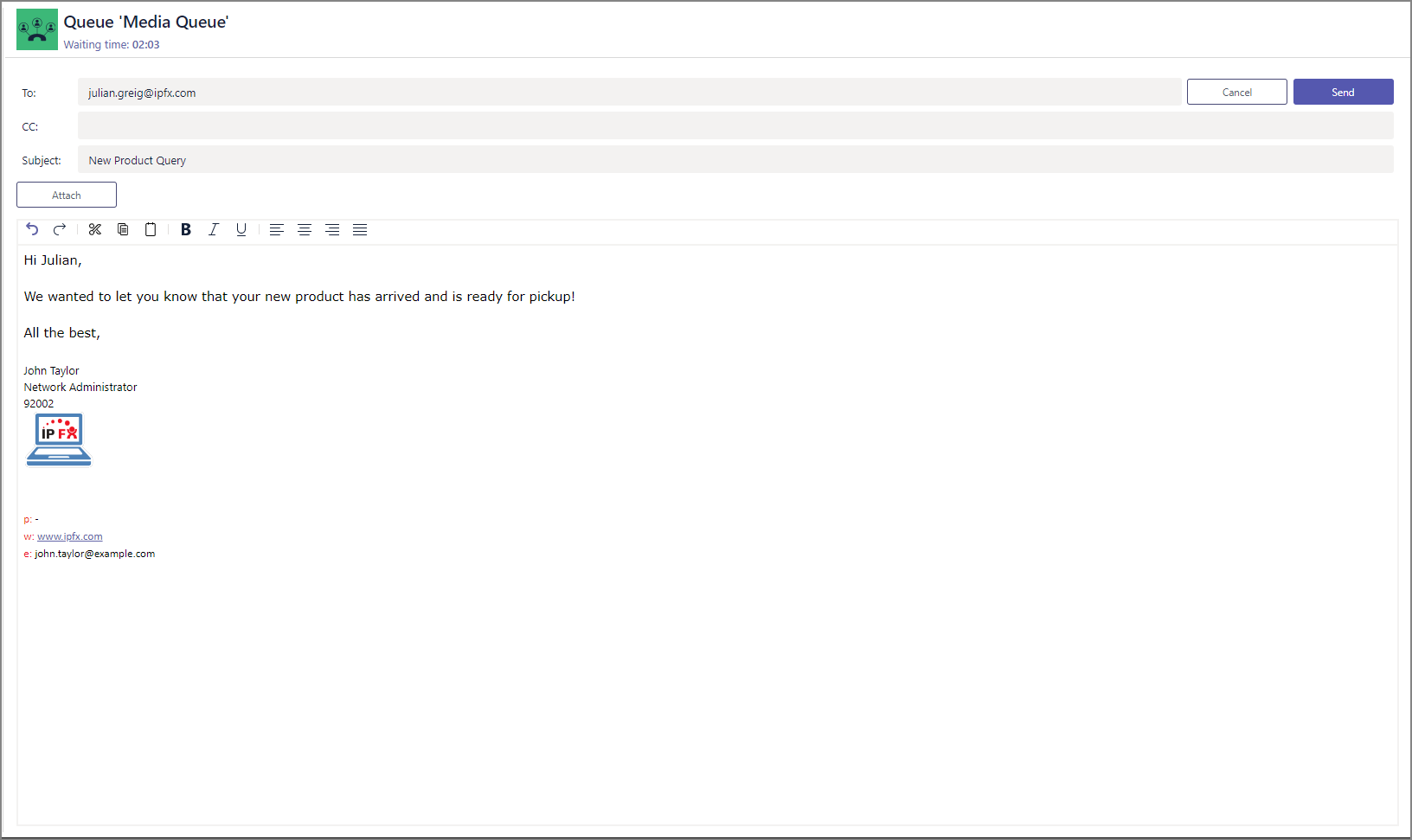1412x840 pixels.
Task: Justify the text
Action: [360, 229]
